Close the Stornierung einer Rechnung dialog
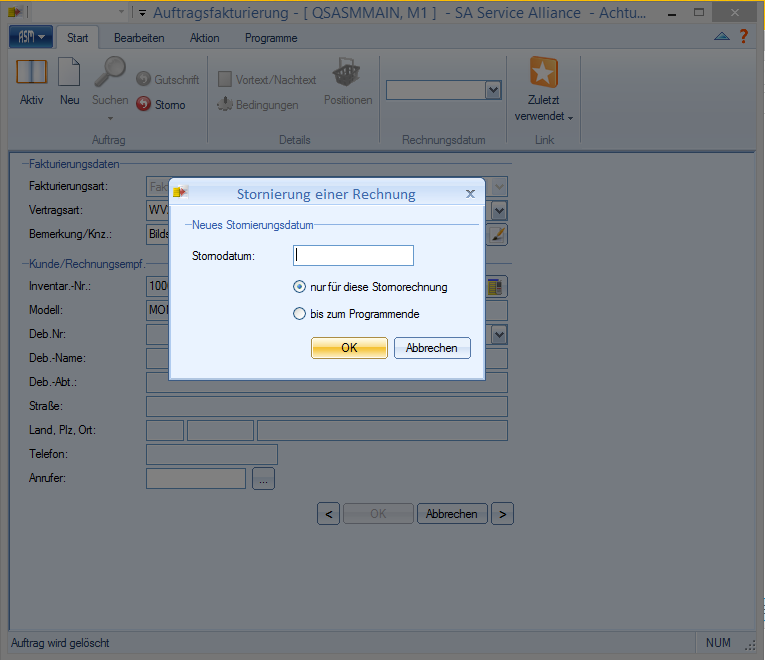 pyautogui.click(x=470, y=194)
